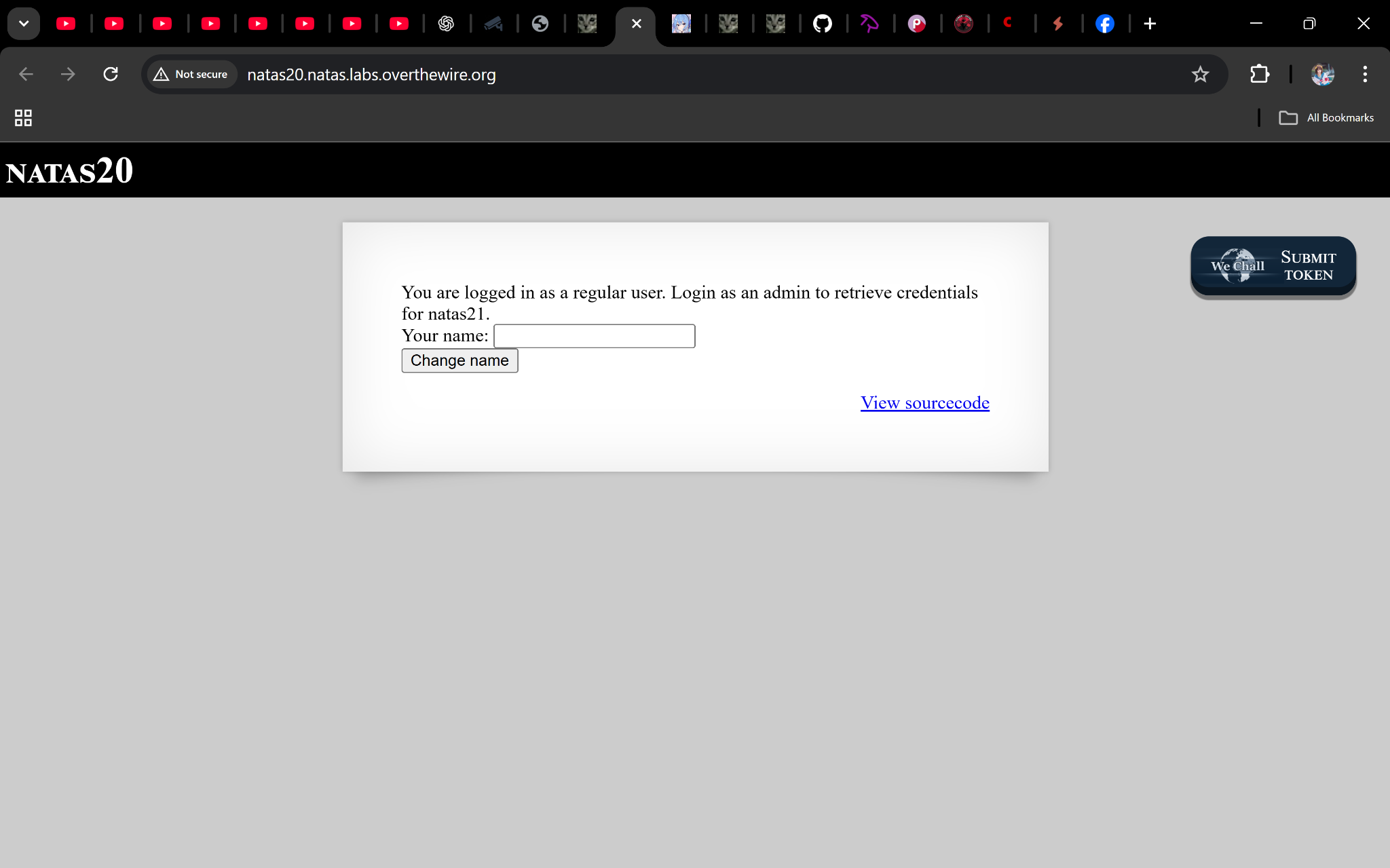The width and height of the screenshot is (1390, 868).
Task: Open the View sourcecode link
Action: click(924, 402)
